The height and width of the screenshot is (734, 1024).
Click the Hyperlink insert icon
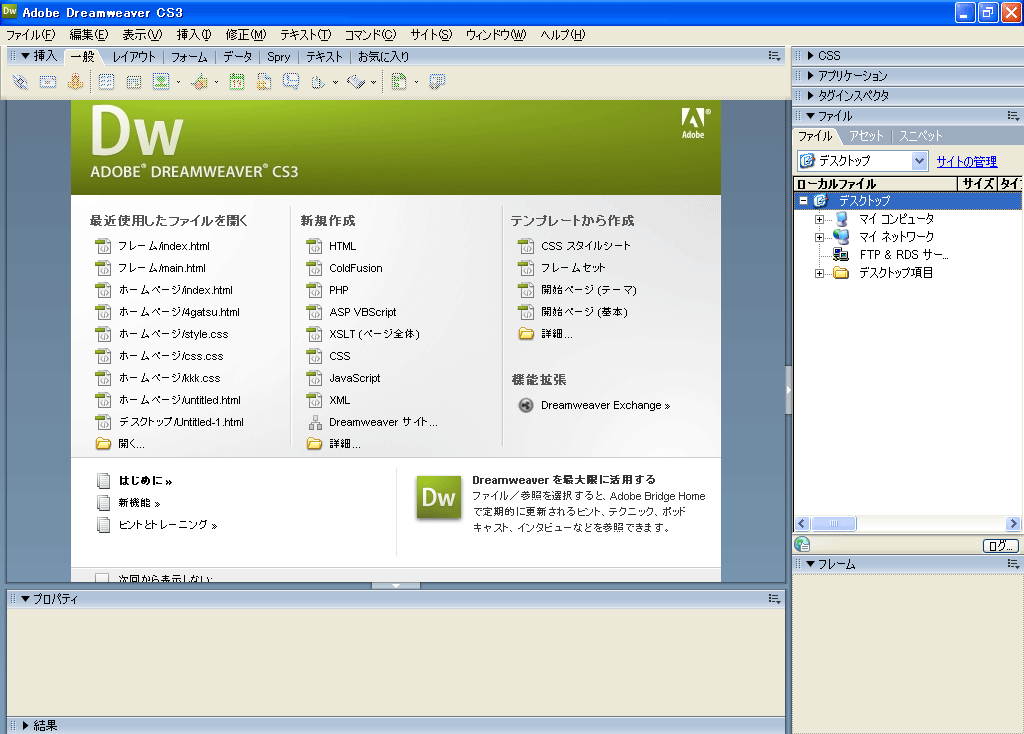click(x=20, y=82)
